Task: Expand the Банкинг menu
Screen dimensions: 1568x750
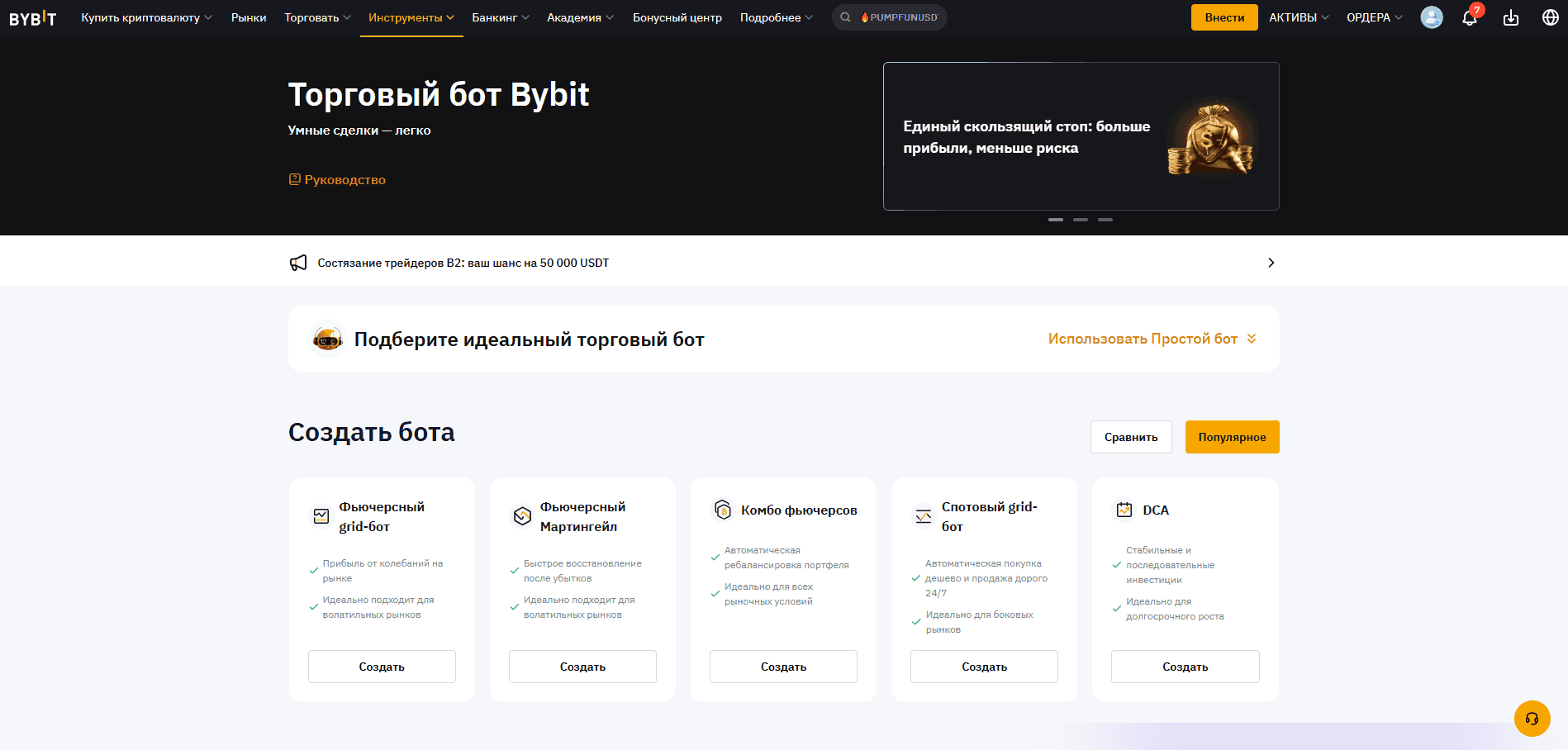Action: 501,17
